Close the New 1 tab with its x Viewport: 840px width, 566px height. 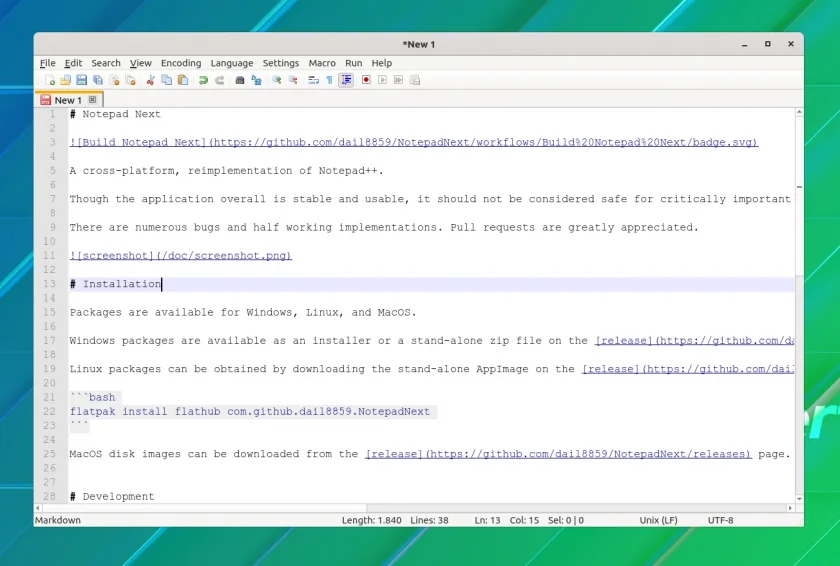click(93, 100)
